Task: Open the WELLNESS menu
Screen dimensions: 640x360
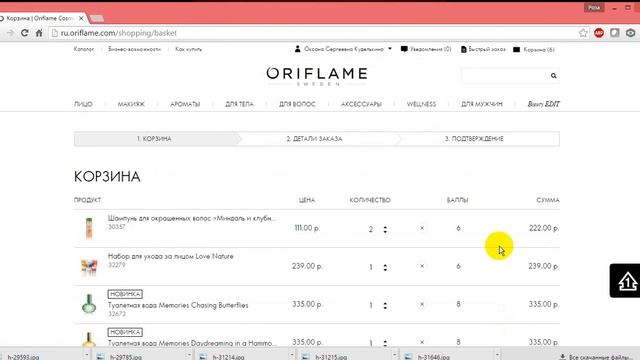Action: (421, 104)
